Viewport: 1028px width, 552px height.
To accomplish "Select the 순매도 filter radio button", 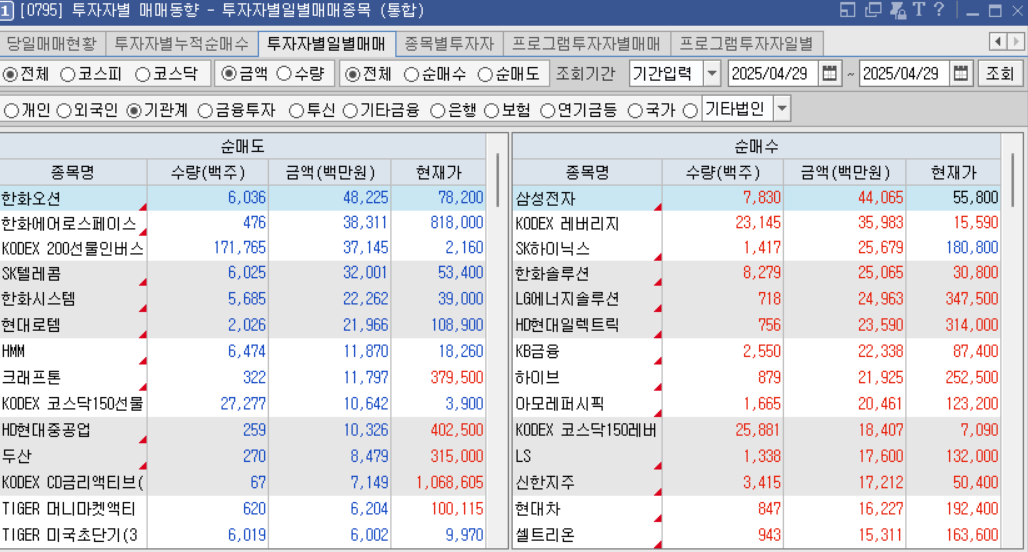I will tap(485, 75).
